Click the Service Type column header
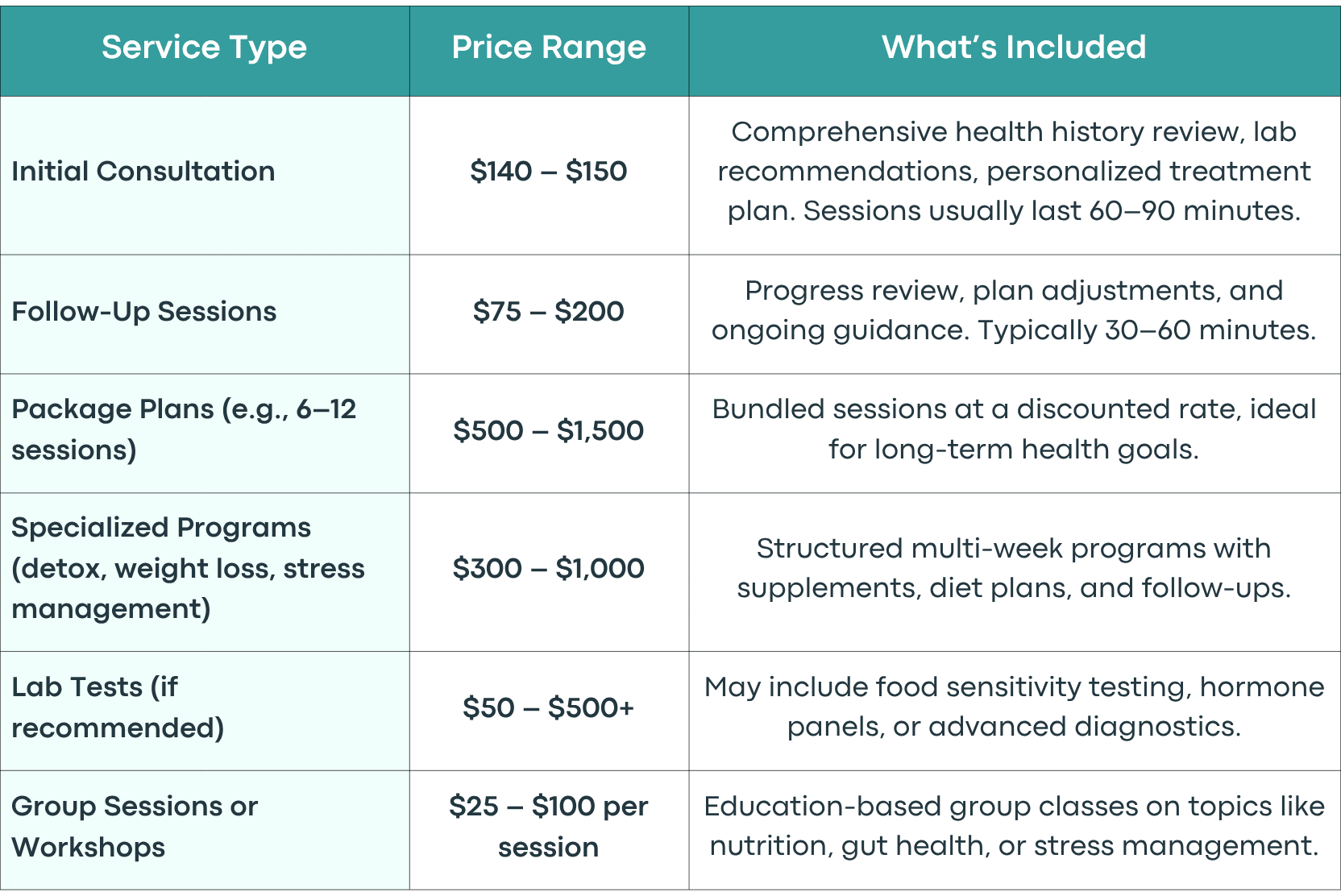 pos(205,51)
